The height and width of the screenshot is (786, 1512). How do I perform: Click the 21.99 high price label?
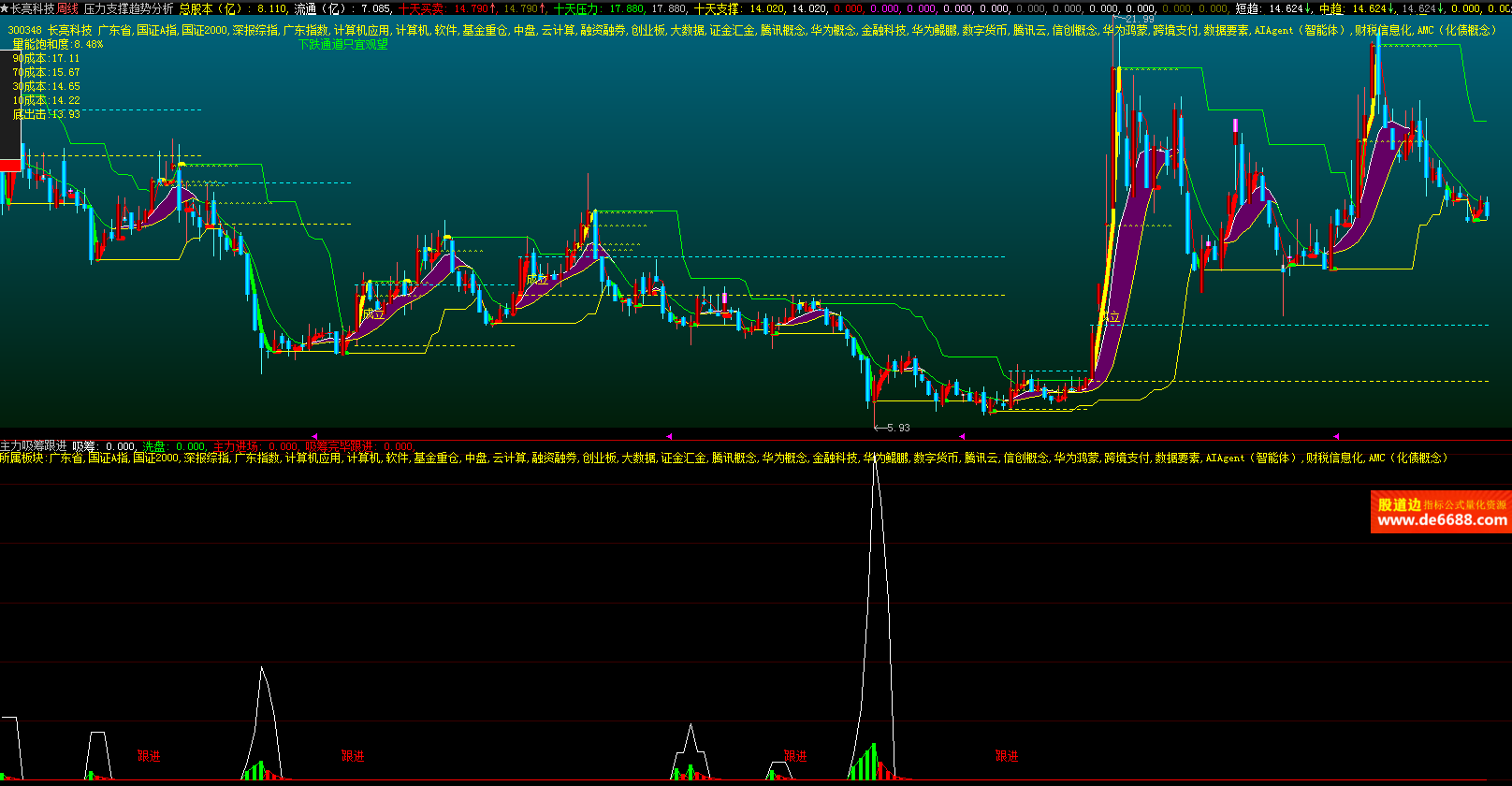coord(1139,19)
